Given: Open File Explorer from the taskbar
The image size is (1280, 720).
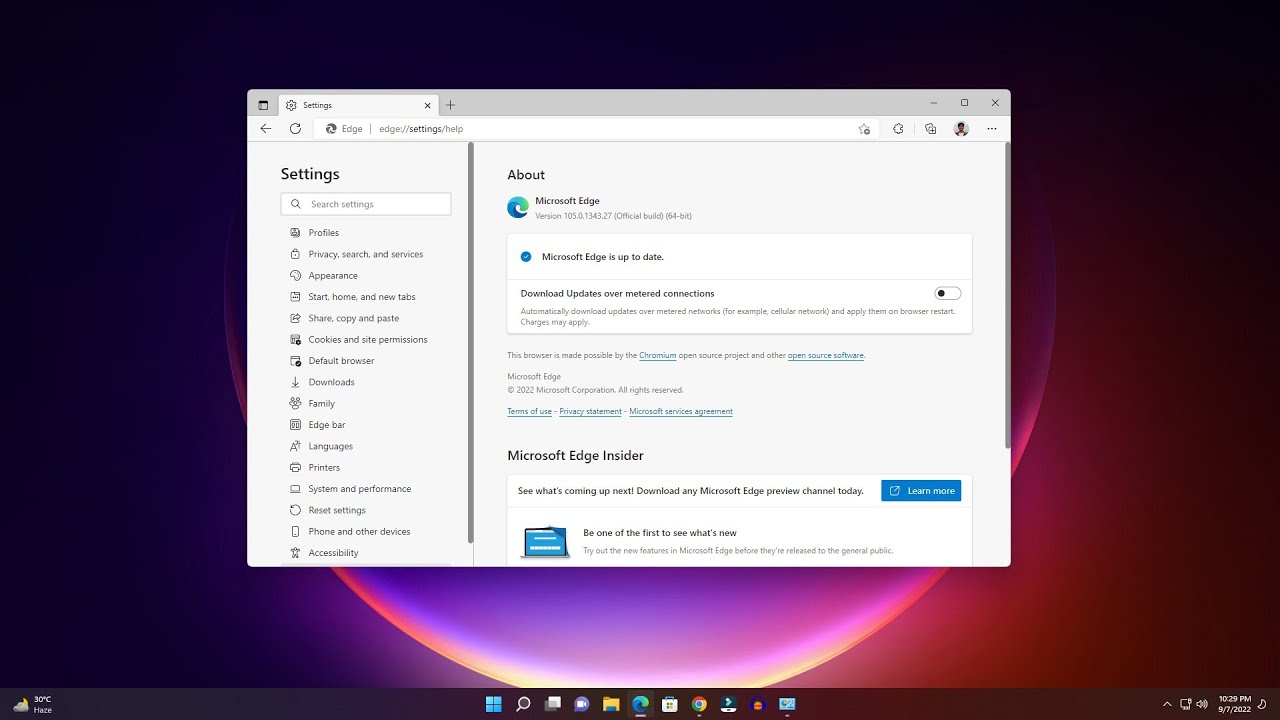Looking at the screenshot, I should tap(611, 704).
